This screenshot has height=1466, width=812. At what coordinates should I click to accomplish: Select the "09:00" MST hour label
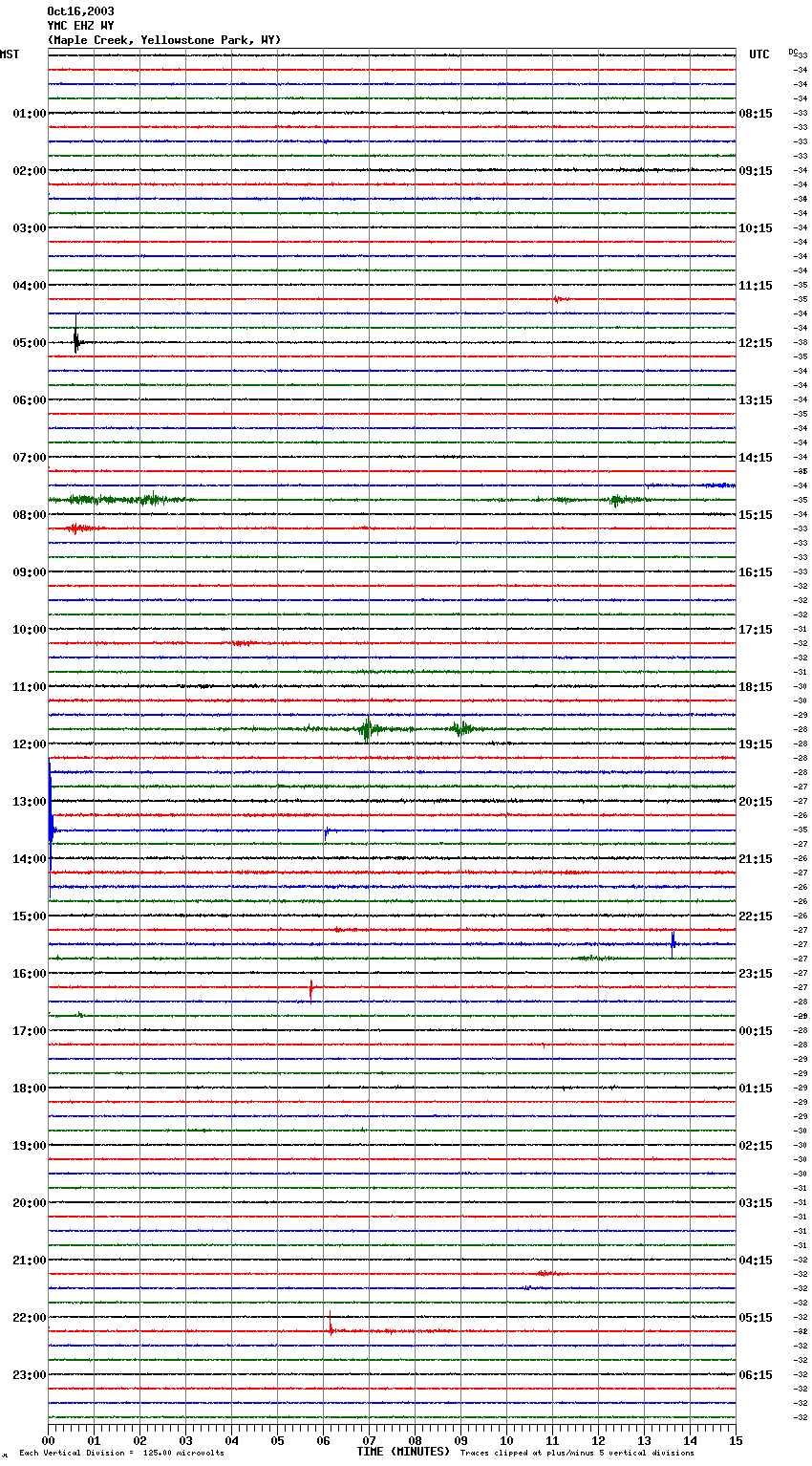coord(30,571)
